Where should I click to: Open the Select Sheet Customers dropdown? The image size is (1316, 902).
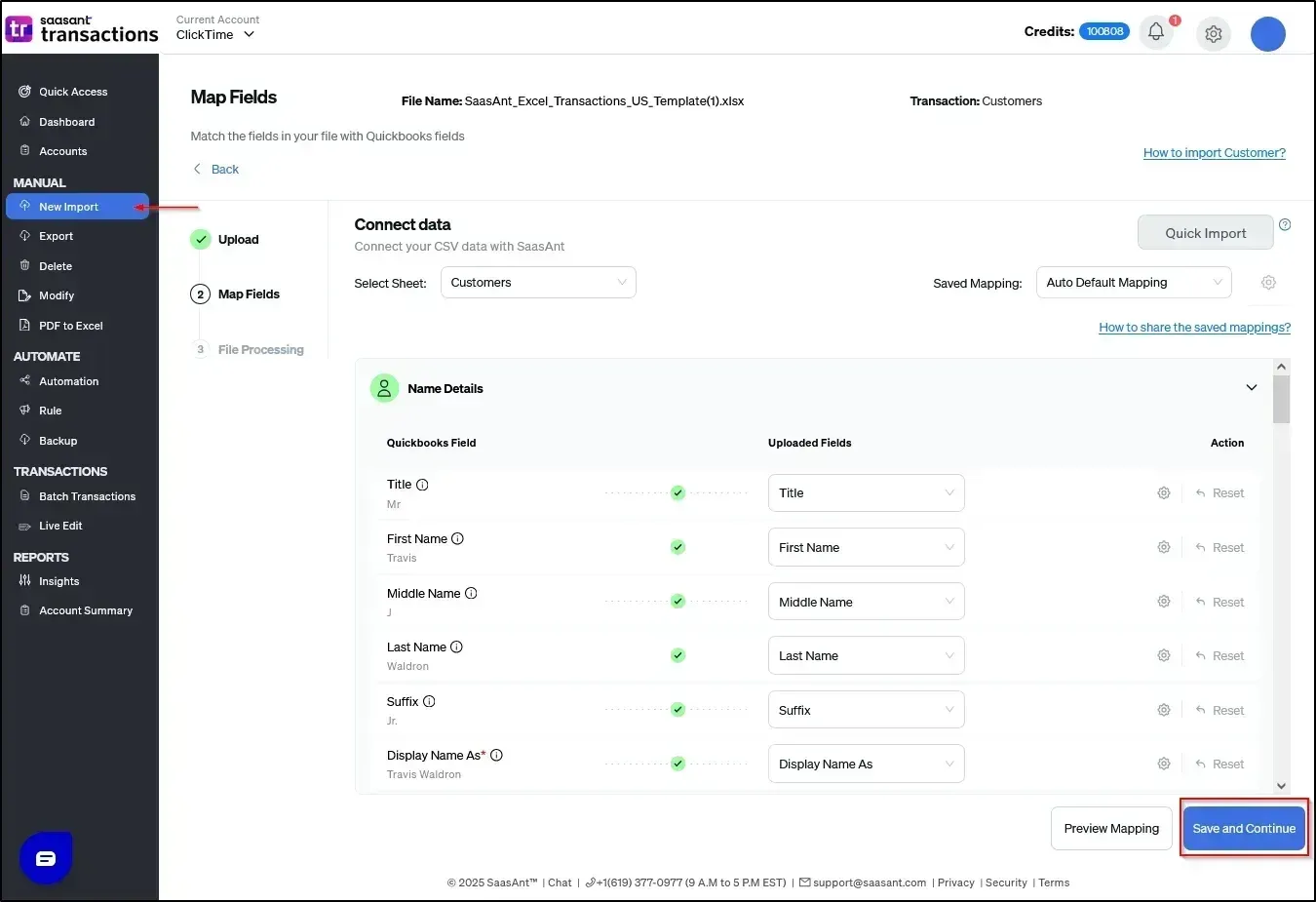(x=538, y=283)
